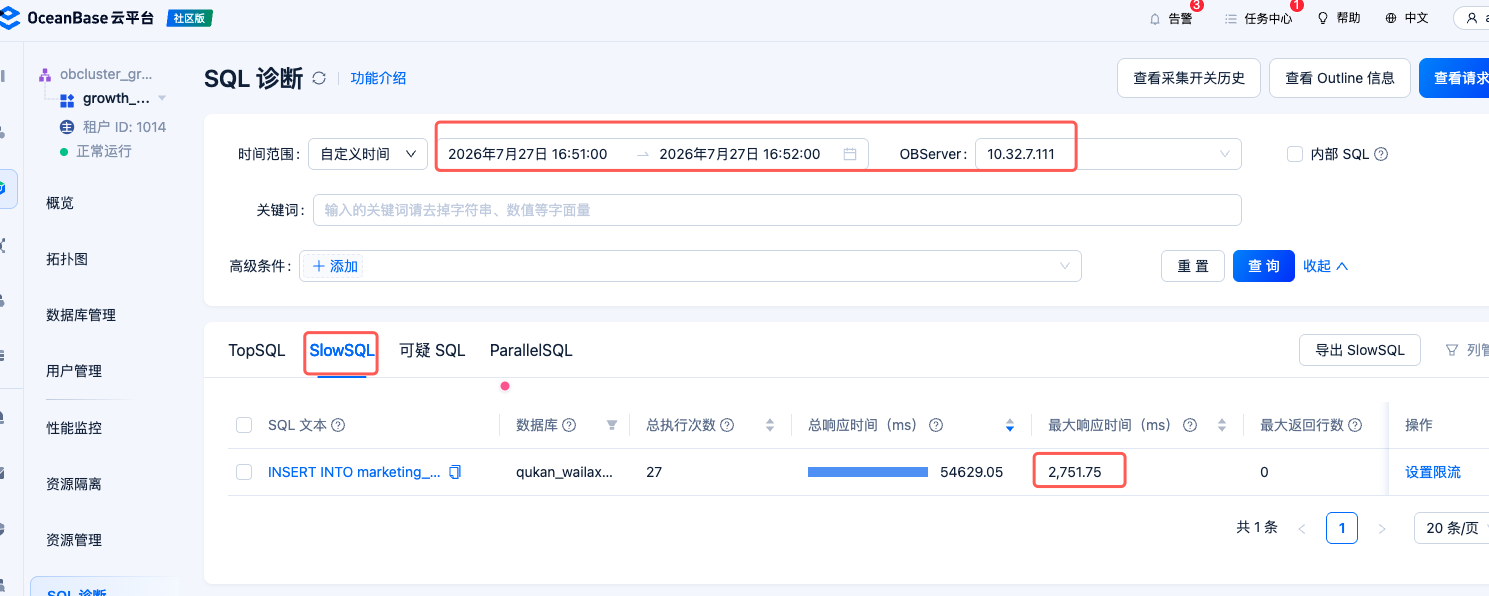Click info icon next to 总响应时间
Image resolution: width=1489 pixels, height=596 pixels.
(x=936, y=425)
